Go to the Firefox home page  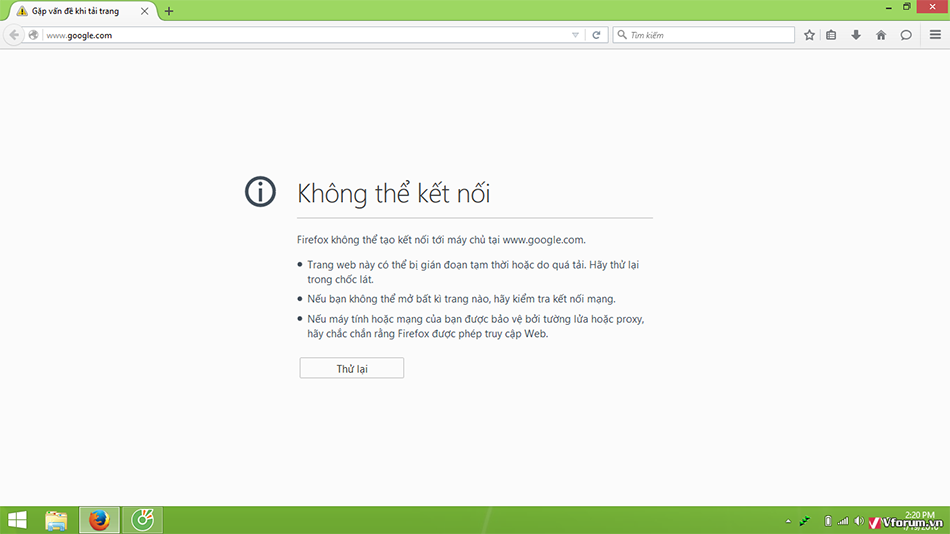pos(881,35)
